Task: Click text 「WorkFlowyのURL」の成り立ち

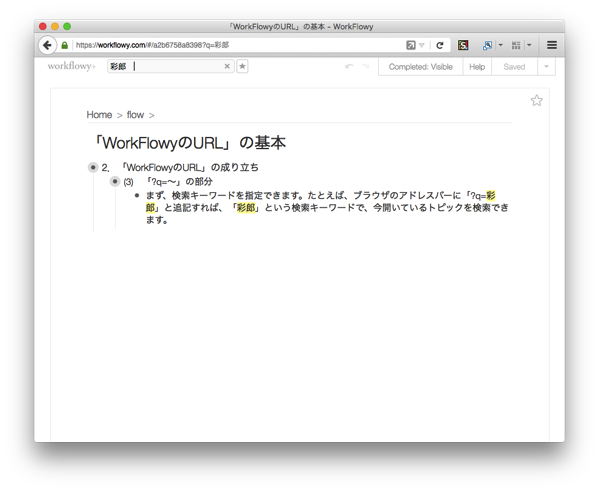Action: pos(189,167)
